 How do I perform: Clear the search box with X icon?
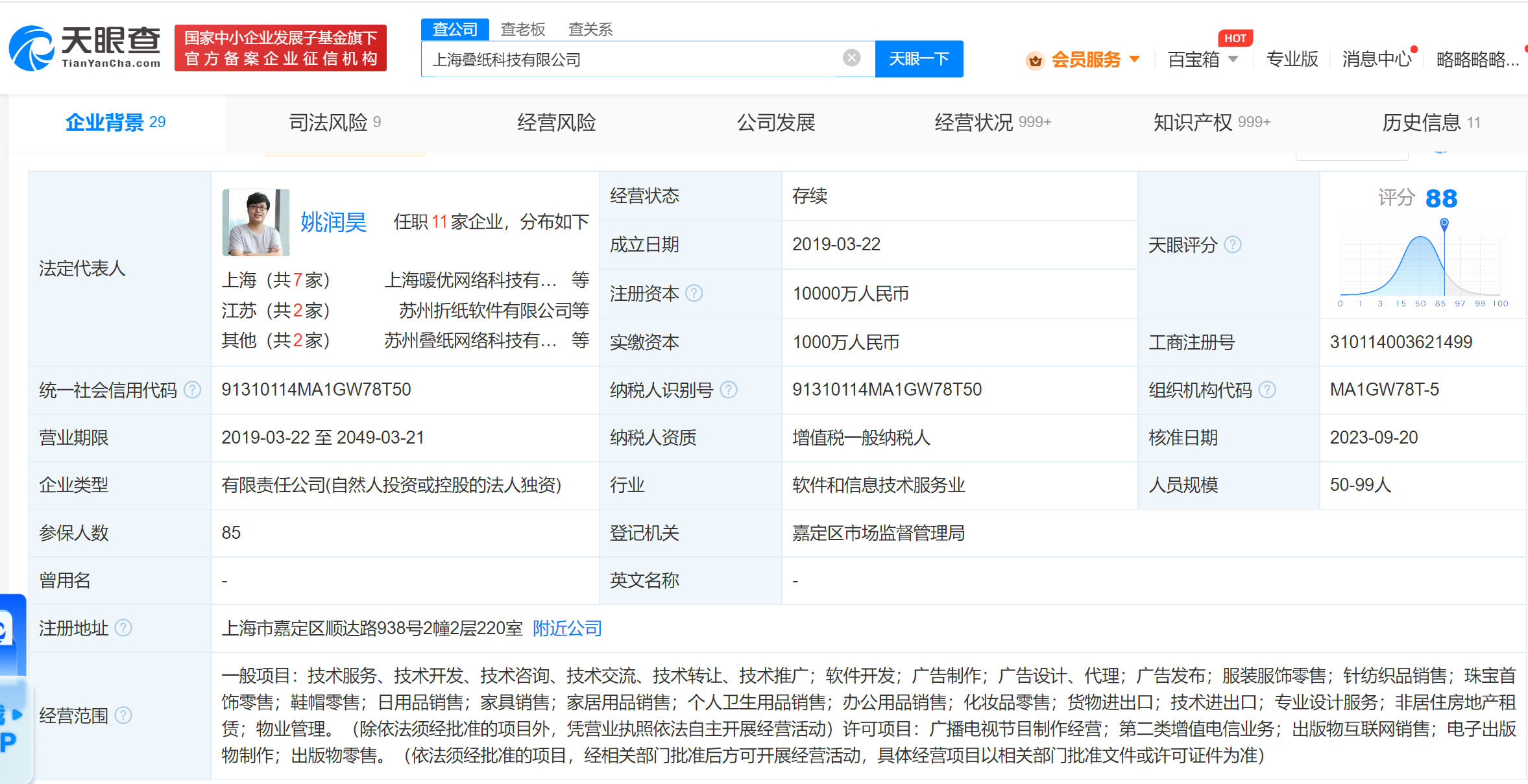coord(851,58)
